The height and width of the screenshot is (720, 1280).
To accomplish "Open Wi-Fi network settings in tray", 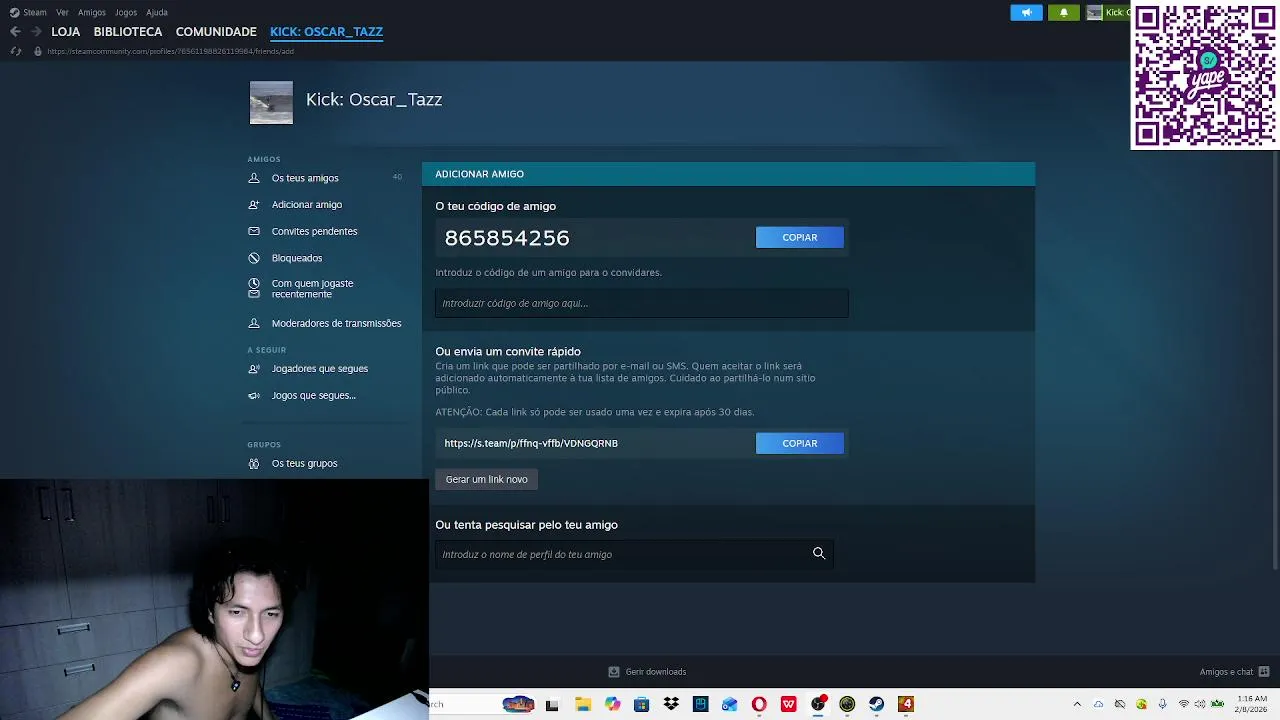I will click(1184, 704).
